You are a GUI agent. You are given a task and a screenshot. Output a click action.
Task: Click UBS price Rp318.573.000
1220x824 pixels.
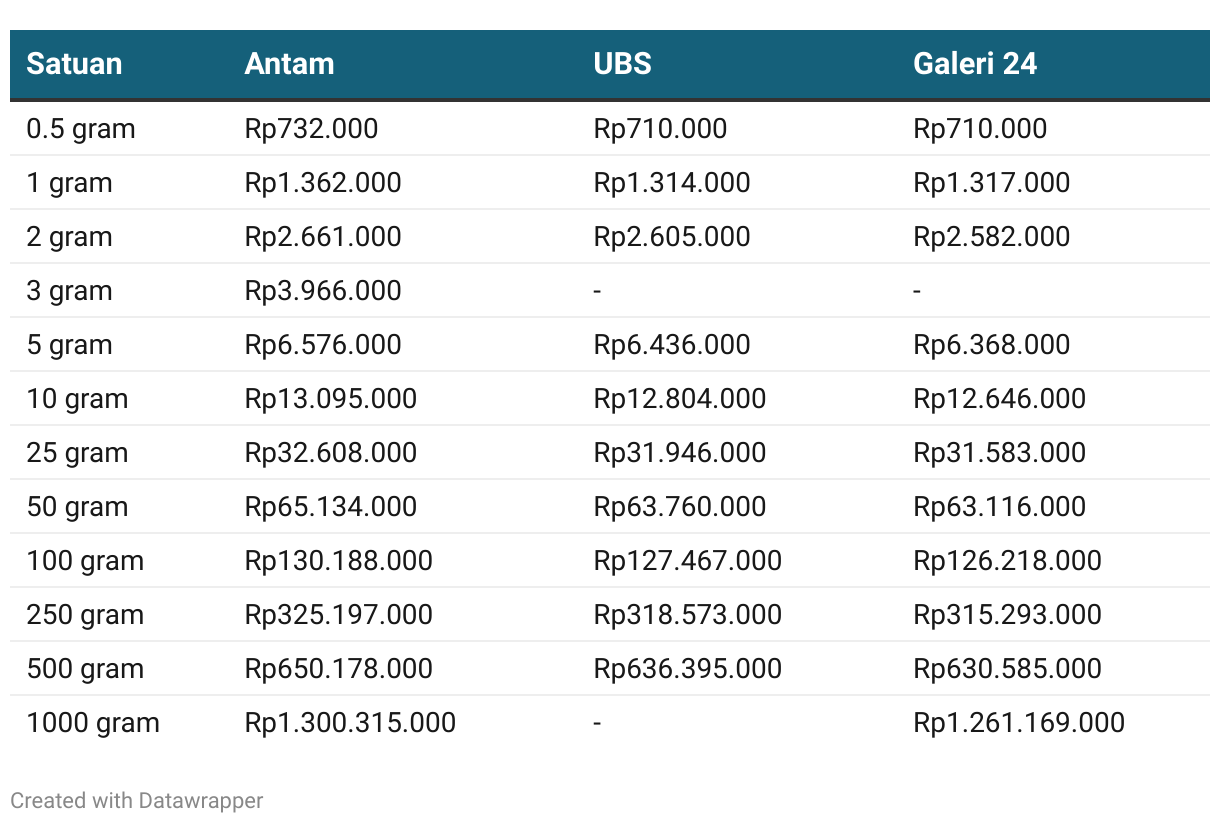pyautogui.click(x=688, y=615)
